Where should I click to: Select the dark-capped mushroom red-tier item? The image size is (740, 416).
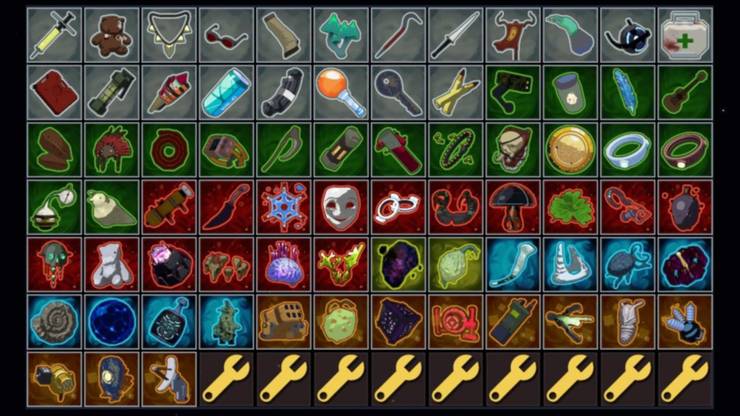(x=513, y=207)
